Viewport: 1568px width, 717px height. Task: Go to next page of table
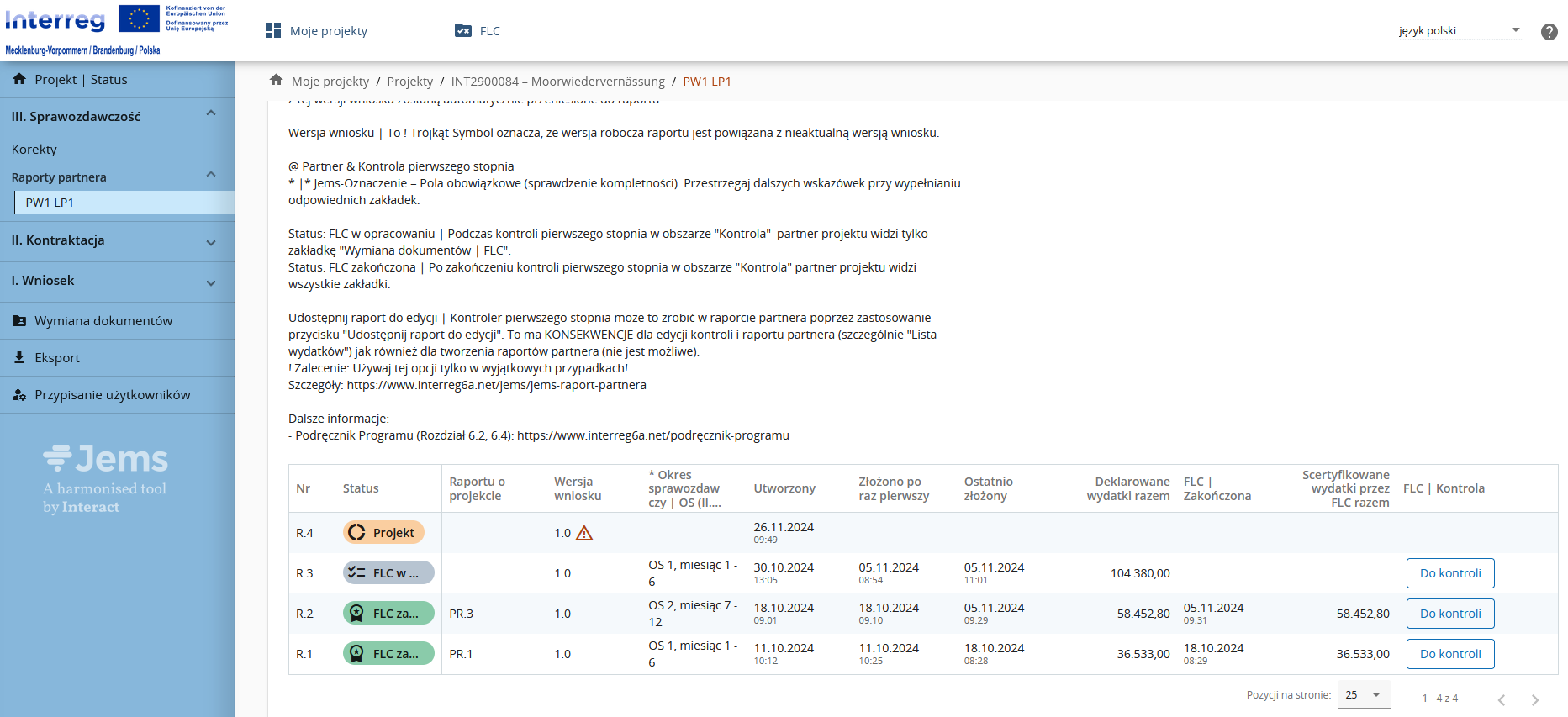point(1534,699)
